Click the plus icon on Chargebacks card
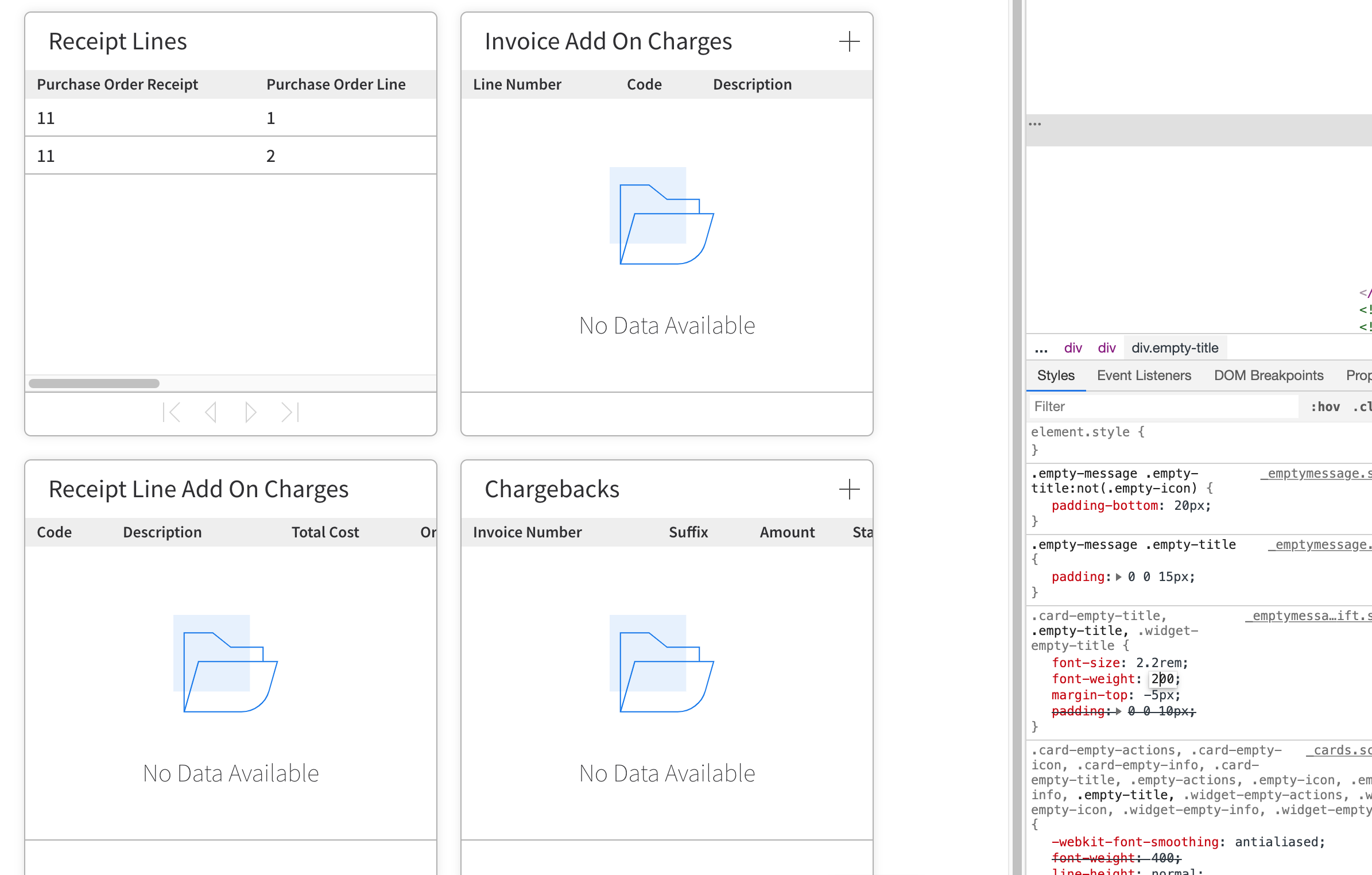This screenshot has height=875, width=1372. click(849, 490)
